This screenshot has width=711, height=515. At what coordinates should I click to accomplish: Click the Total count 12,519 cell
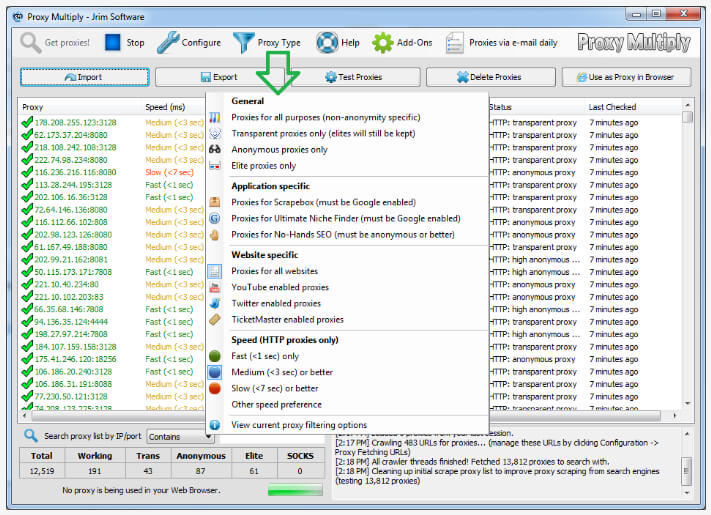42,471
